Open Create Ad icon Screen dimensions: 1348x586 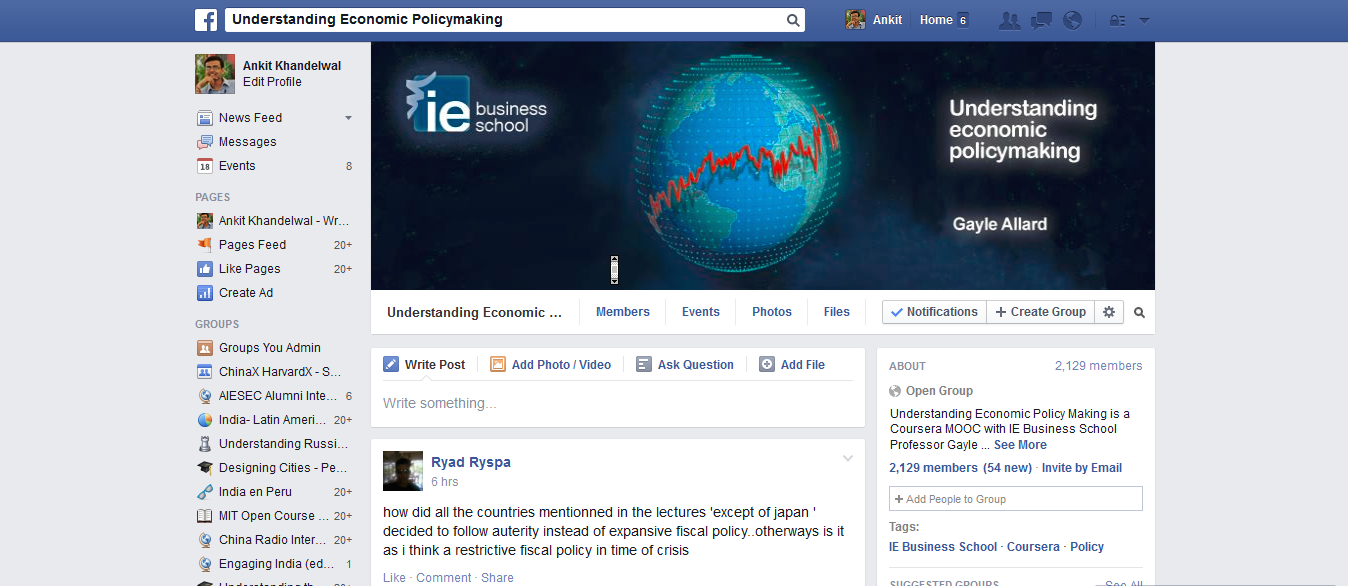[205, 293]
